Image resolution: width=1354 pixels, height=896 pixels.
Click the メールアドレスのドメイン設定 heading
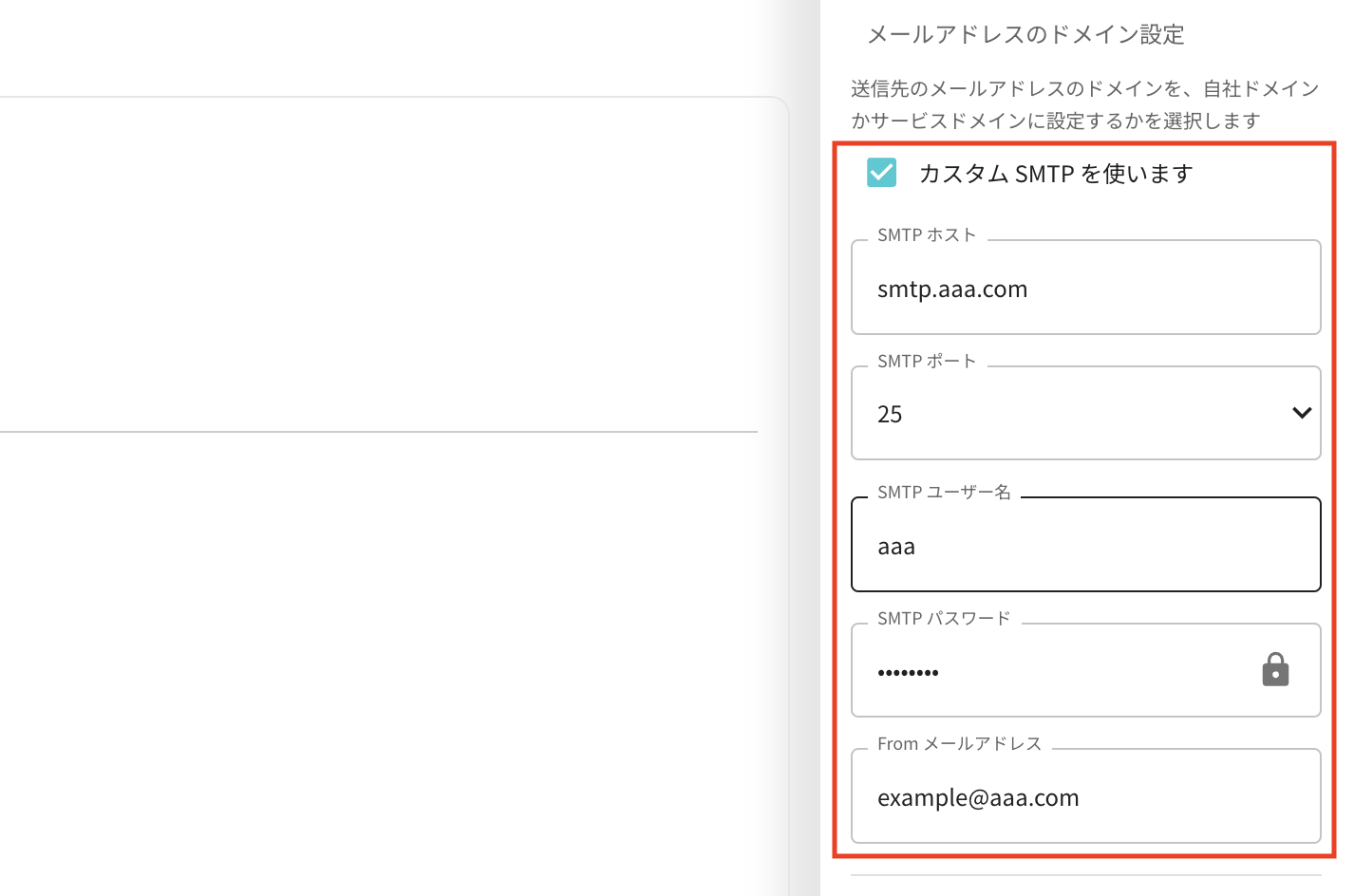coord(1025,35)
